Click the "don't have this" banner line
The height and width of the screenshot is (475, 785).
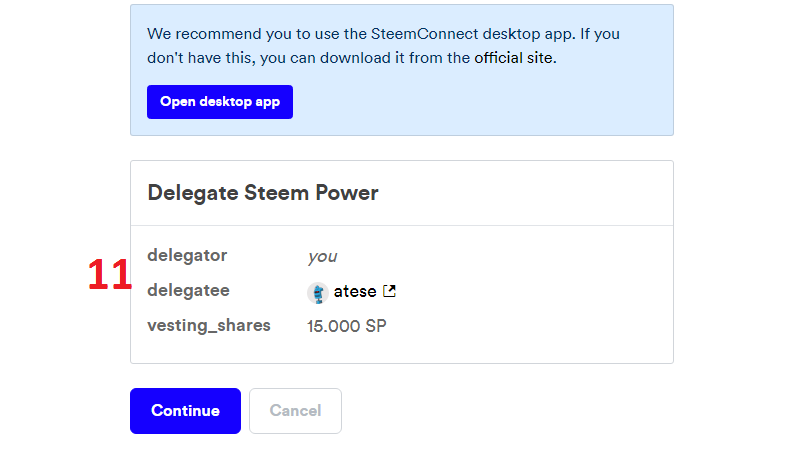tap(200, 58)
